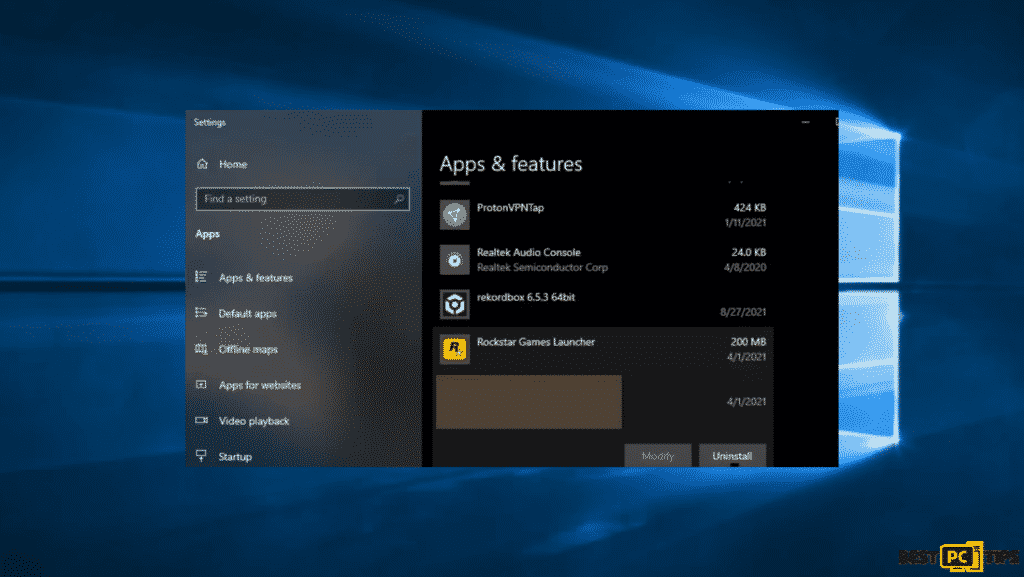Open Home settings page label
The height and width of the screenshot is (577, 1024).
pyautogui.click(x=233, y=164)
